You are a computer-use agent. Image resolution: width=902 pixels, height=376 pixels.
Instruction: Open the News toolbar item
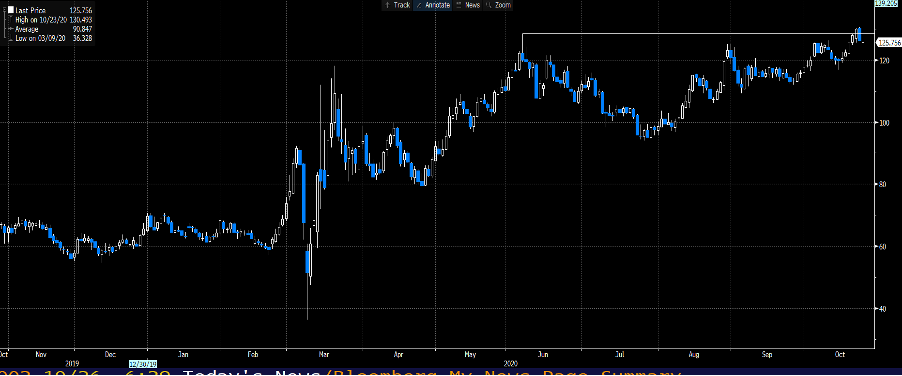click(468, 5)
